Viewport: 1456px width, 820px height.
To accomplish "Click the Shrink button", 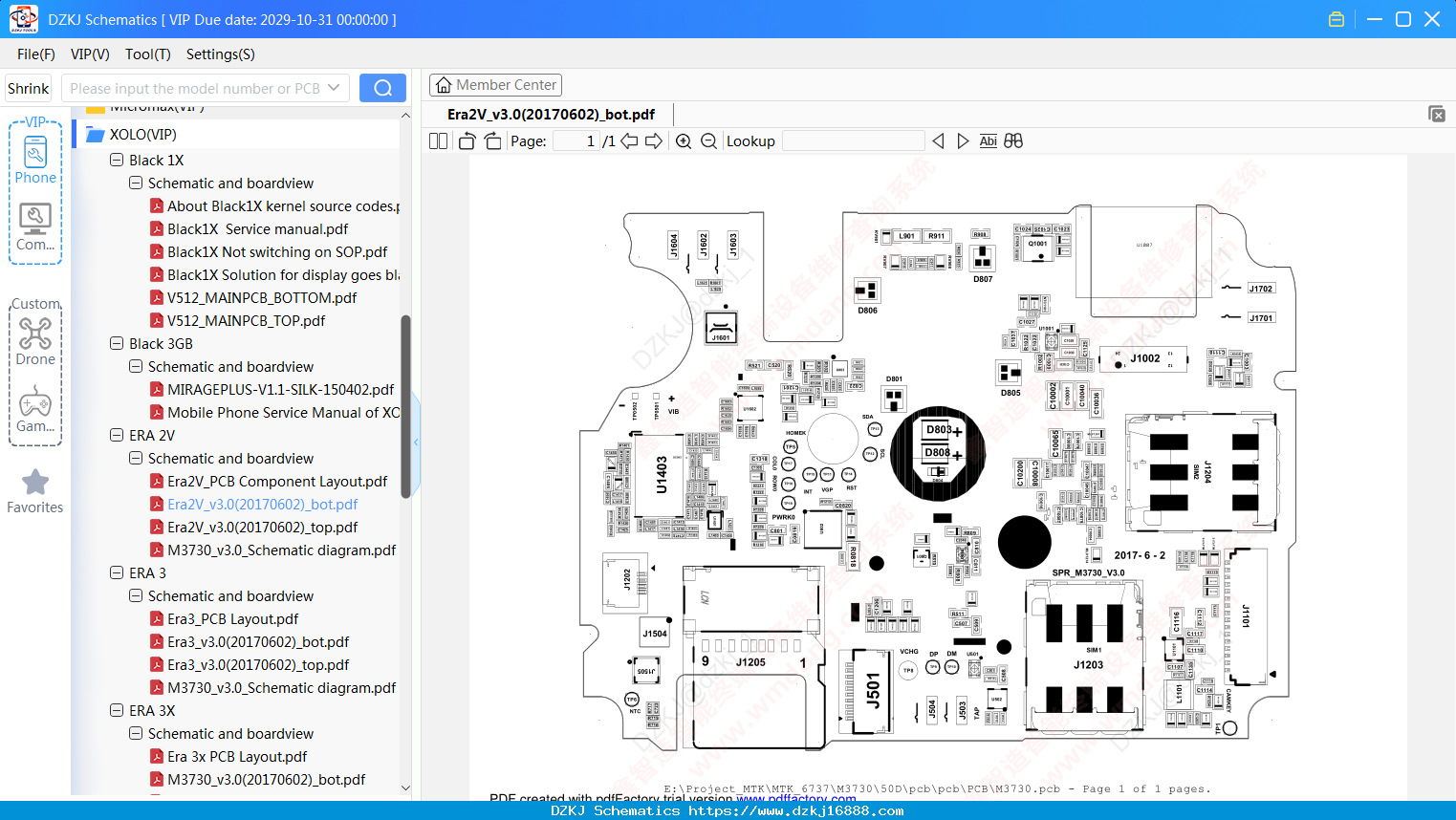I will [x=29, y=88].
